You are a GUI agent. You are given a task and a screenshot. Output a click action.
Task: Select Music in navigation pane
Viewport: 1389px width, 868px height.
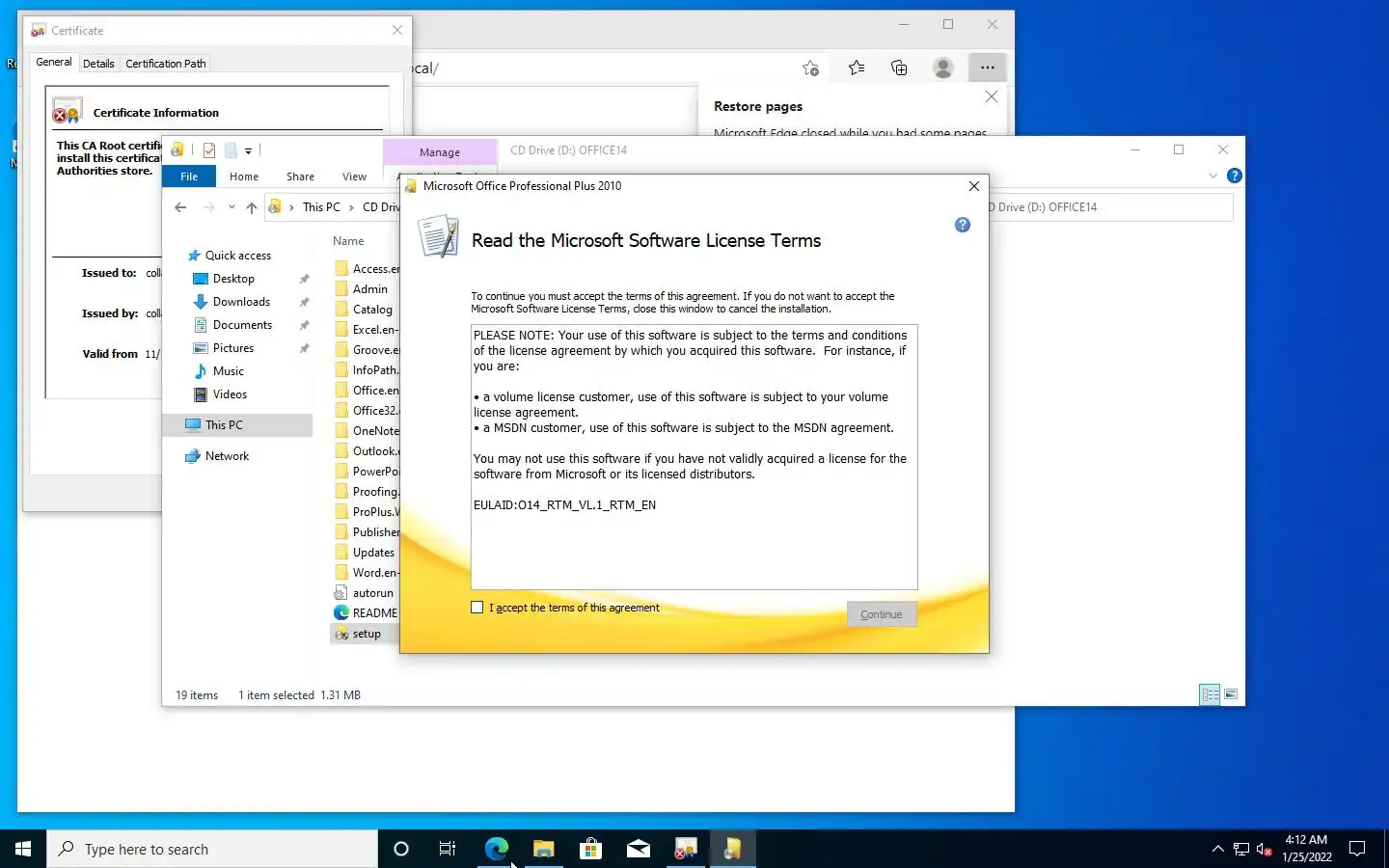pos(229,371)
